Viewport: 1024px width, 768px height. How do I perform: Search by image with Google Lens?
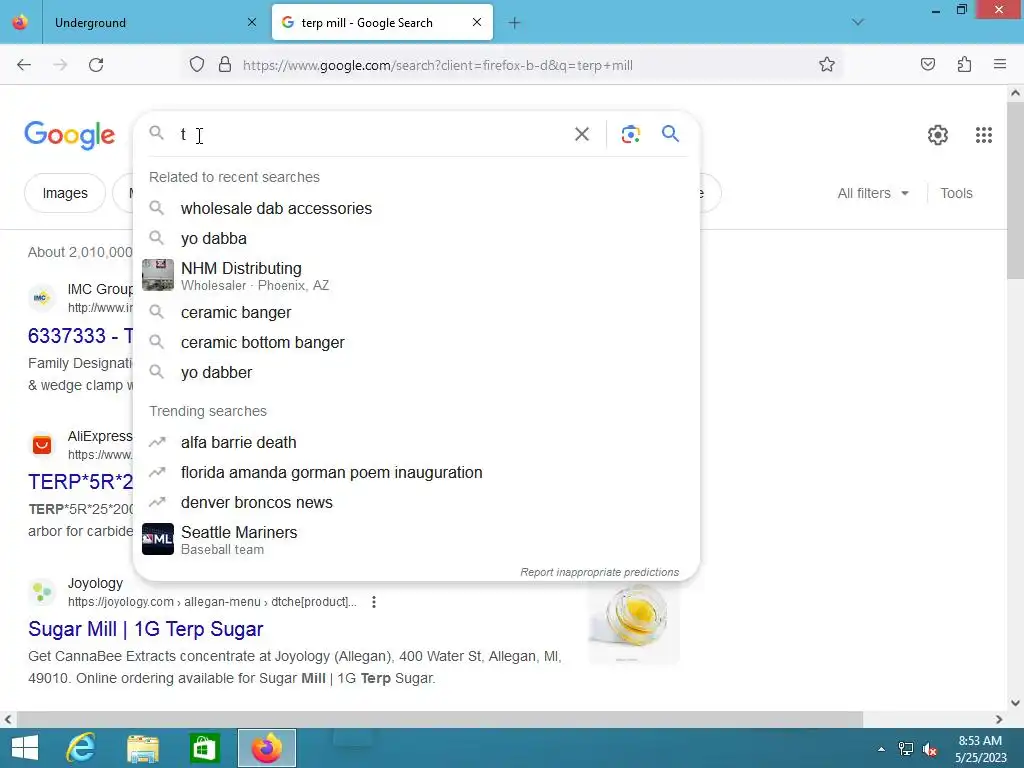click(x=630, y=135)
